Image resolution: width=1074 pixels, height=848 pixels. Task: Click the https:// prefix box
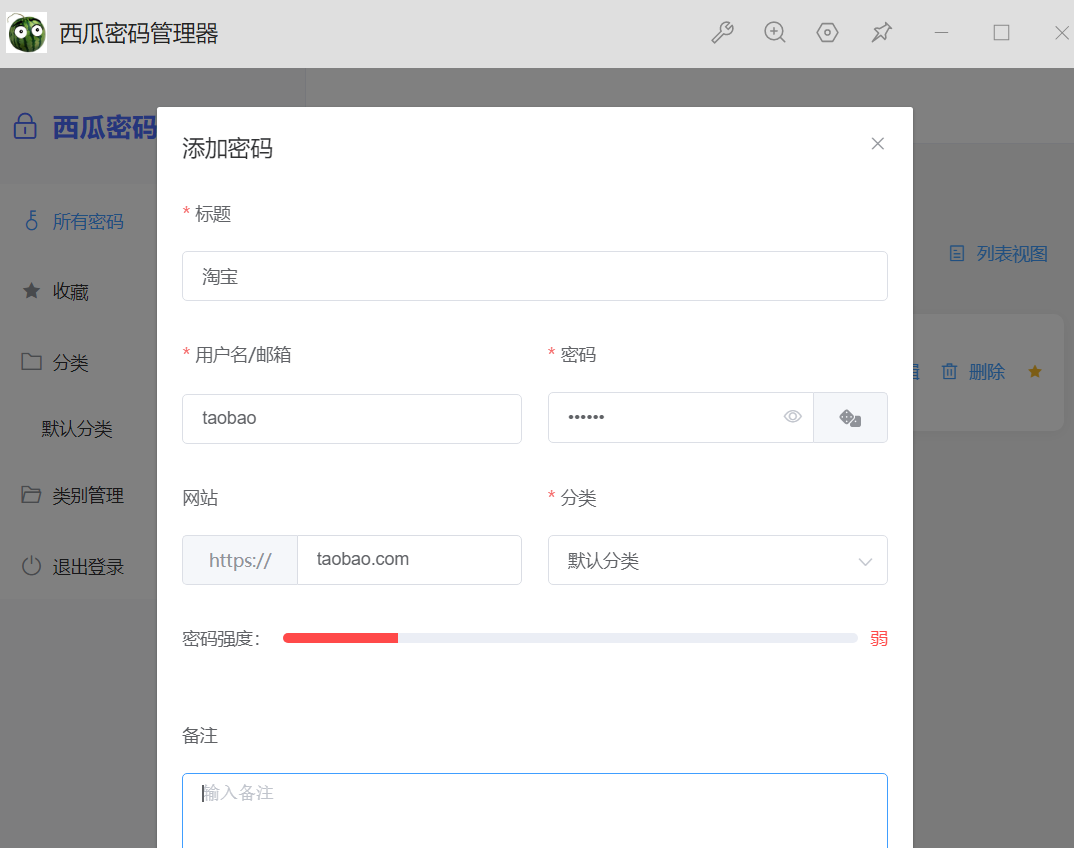[x=240, y=560]
